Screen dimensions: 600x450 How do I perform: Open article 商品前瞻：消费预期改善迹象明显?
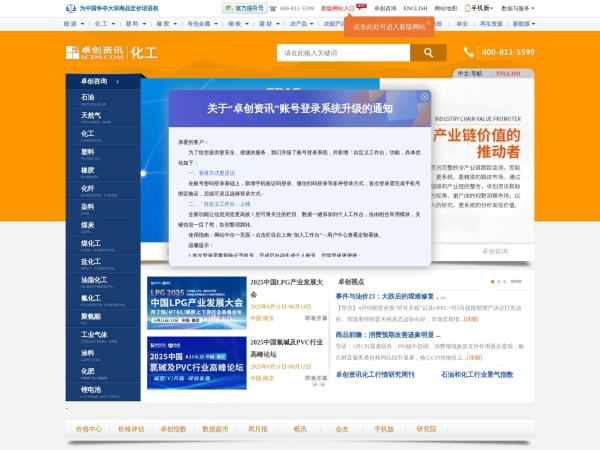pos(388,335)
